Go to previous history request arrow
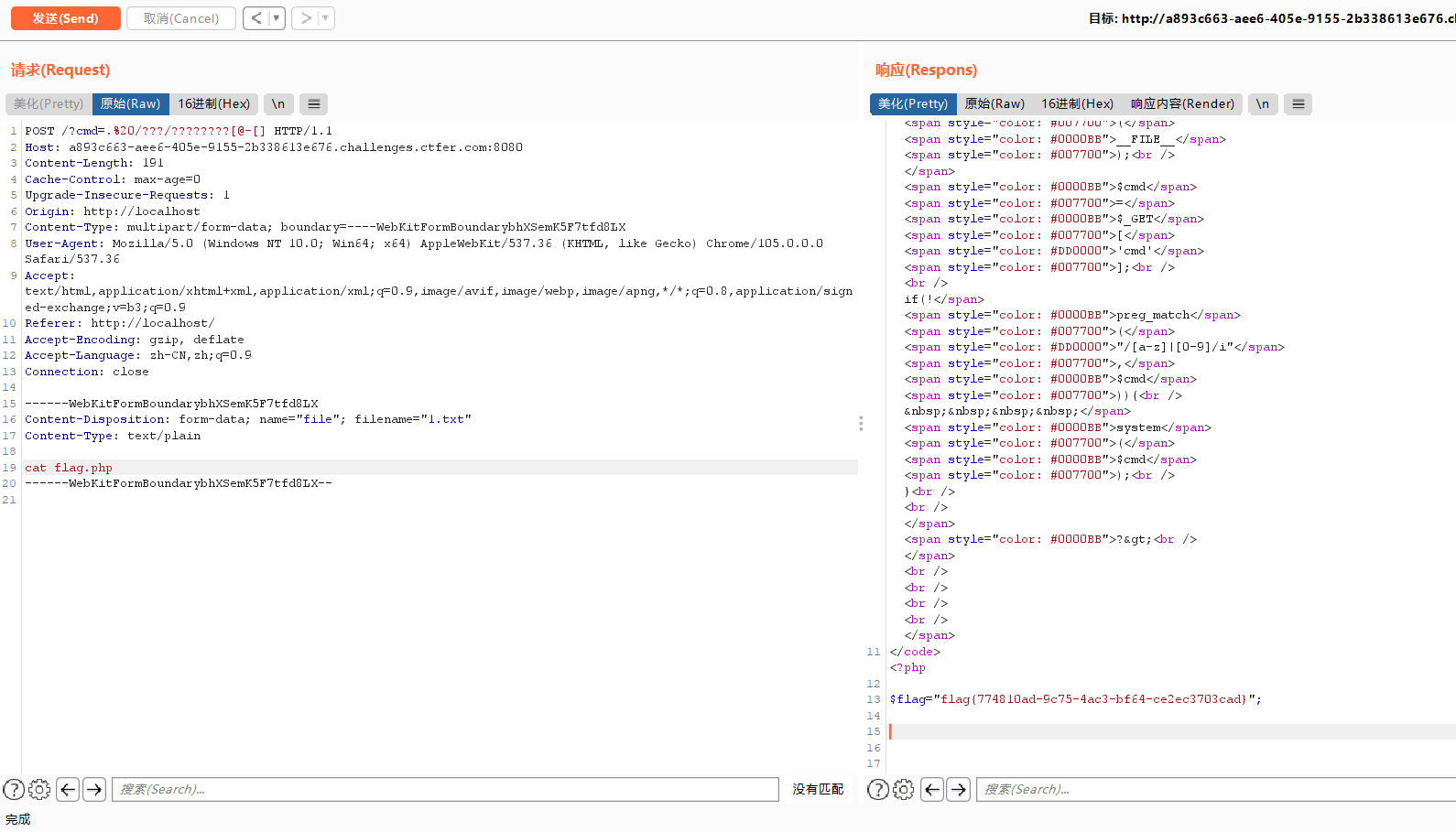 click(x=256, y=18)
